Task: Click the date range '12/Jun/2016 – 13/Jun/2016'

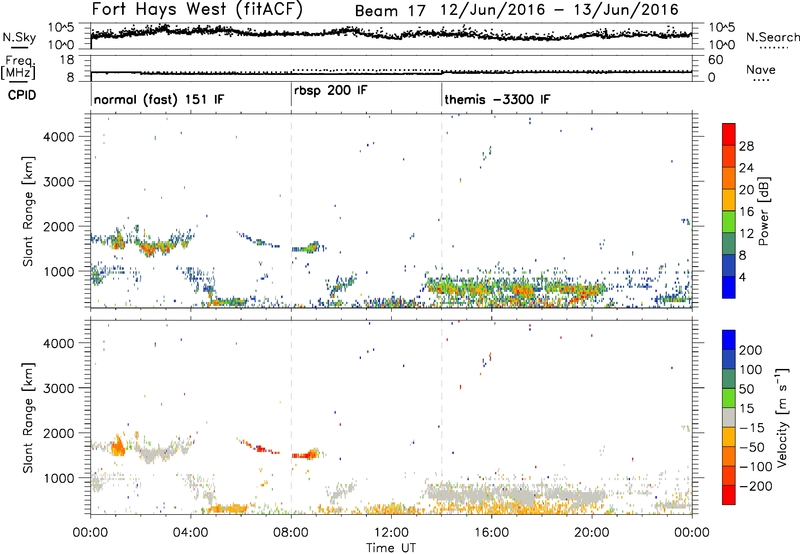Action: coord(561,10)
